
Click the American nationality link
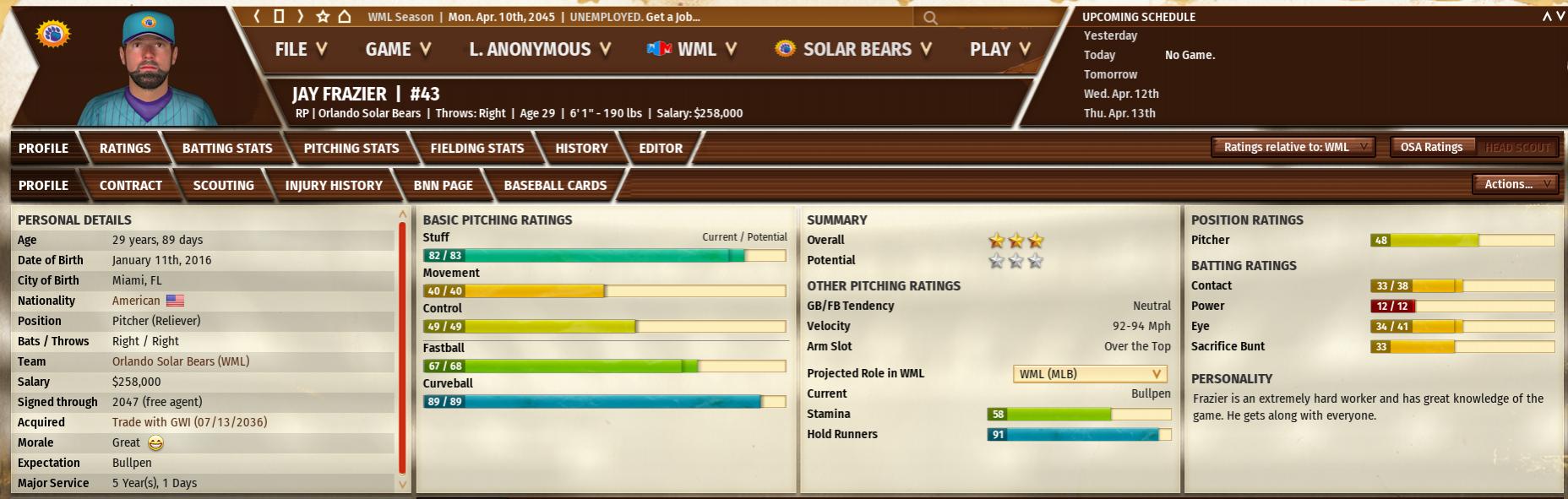click(136, 301)
